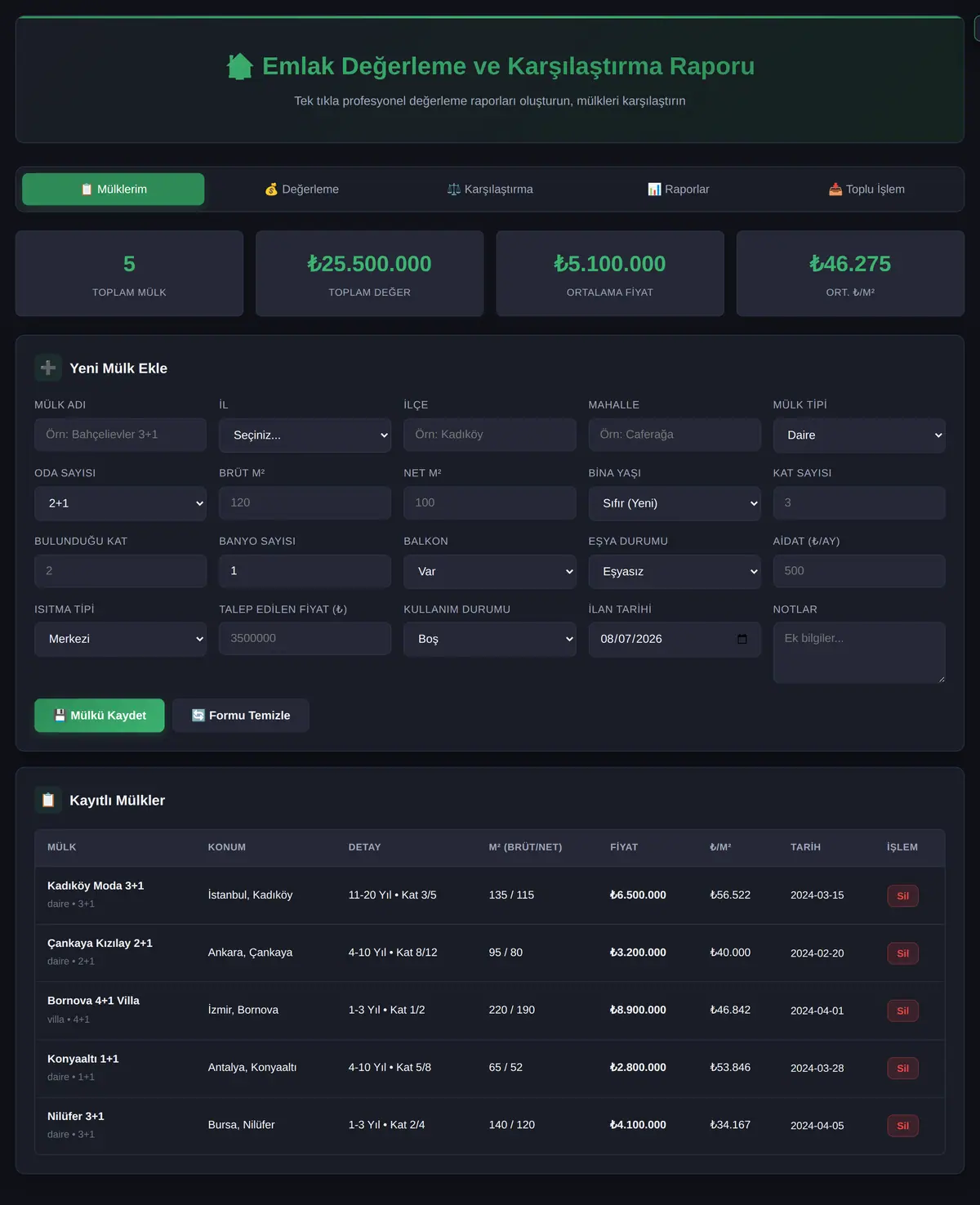
Task: Click the Formu Temizle button
Action: (x=241, y=716)
